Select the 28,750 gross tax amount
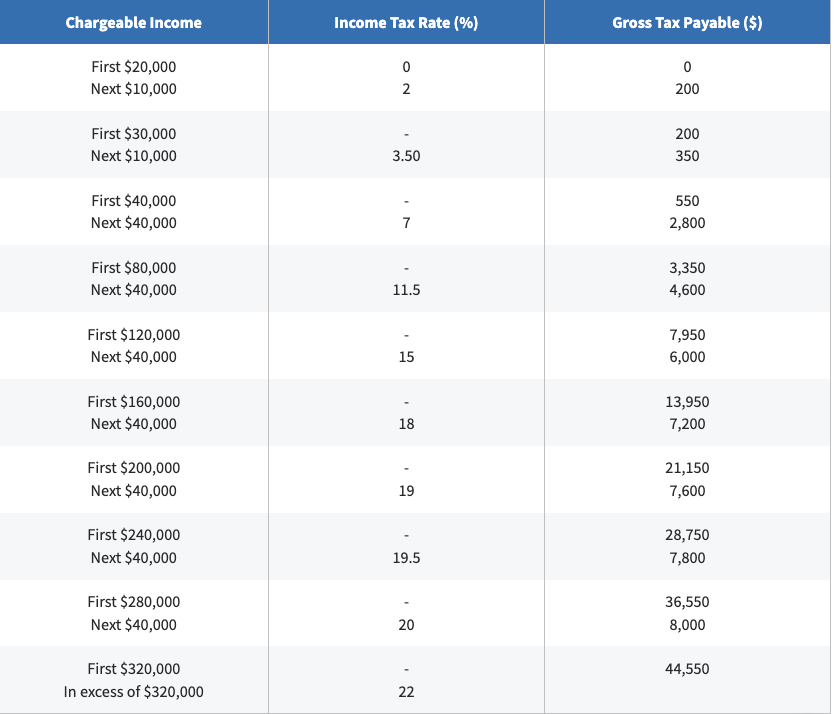Screen dimensions: 834x714 [687, 536]
